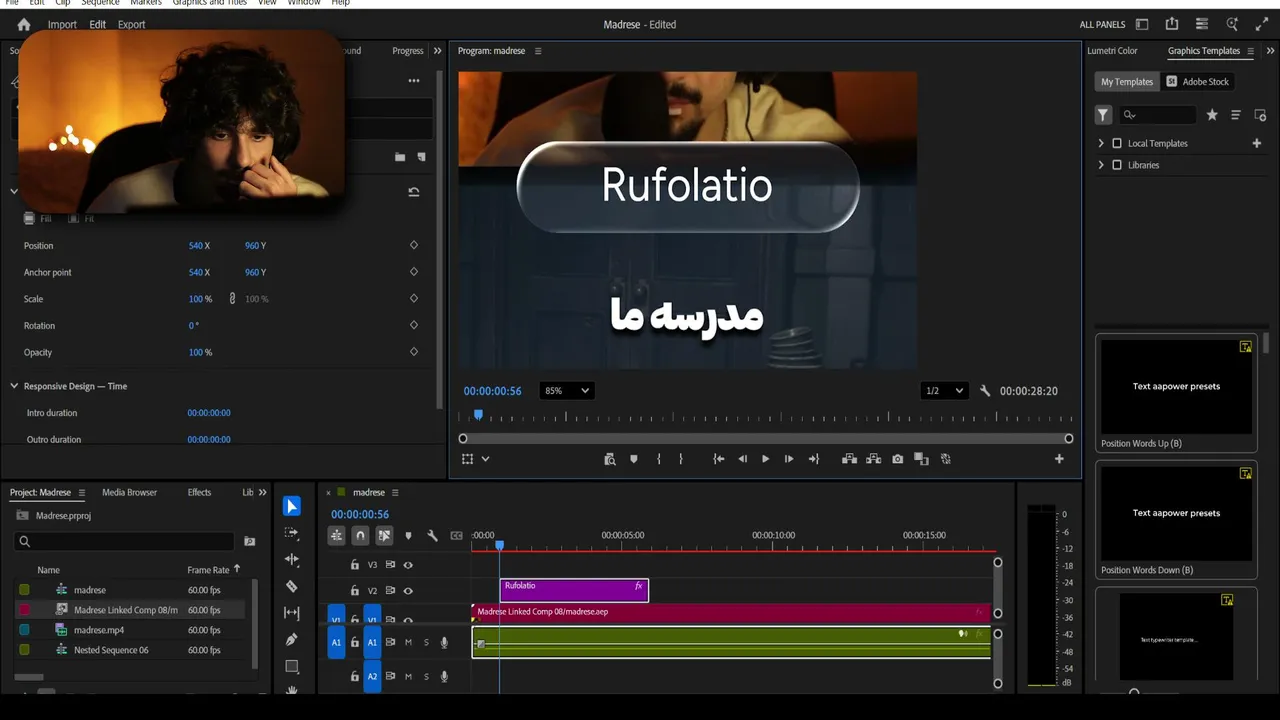The image size is (1280, 720).
Task: Mark Out point in Program monitor
Action: (x=681, y=459)
